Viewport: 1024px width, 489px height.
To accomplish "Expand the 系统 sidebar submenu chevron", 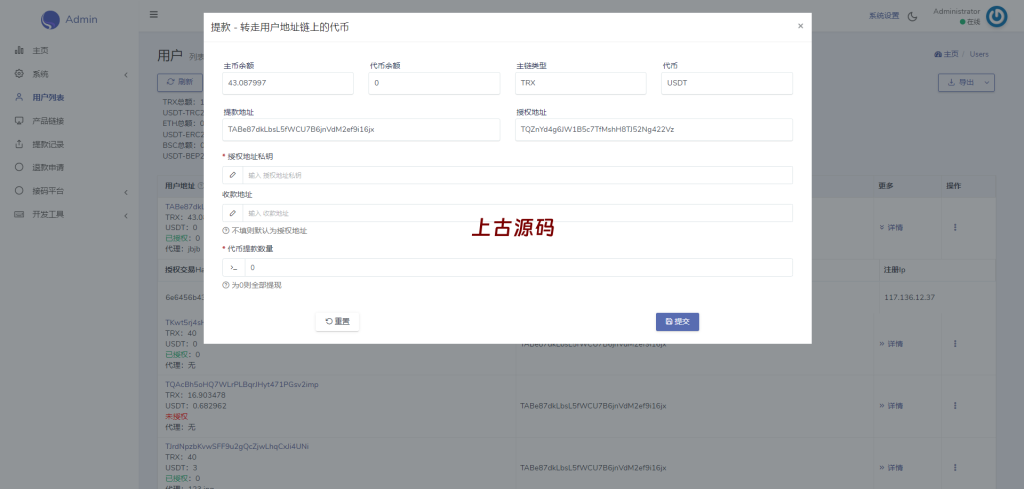I will click(125, 75).
